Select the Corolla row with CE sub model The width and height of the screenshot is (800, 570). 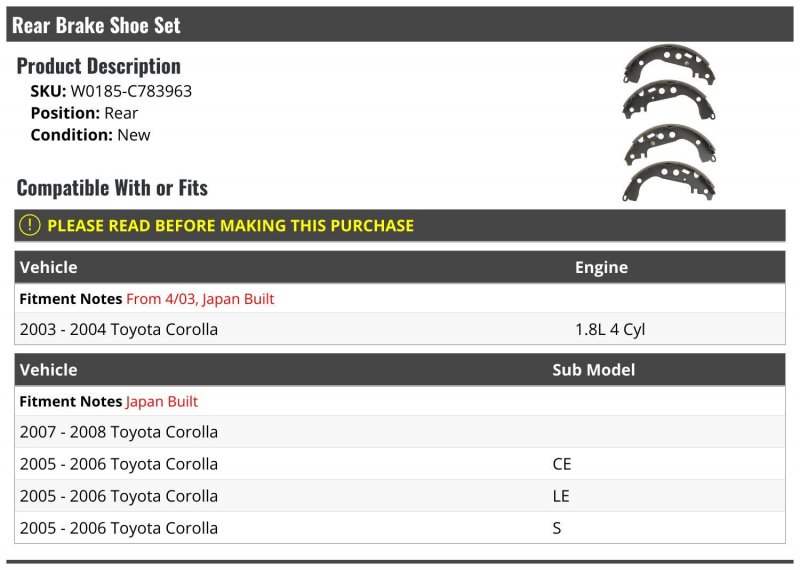(400, 464)
